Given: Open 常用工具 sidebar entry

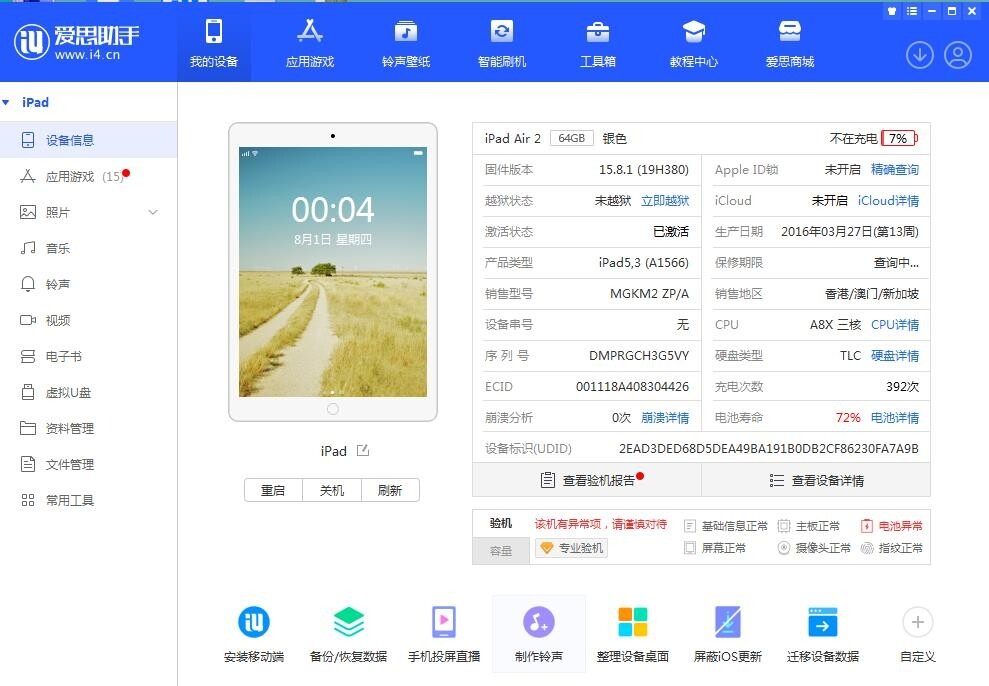Looking at the screenshot, I should (x=88, y=500).
